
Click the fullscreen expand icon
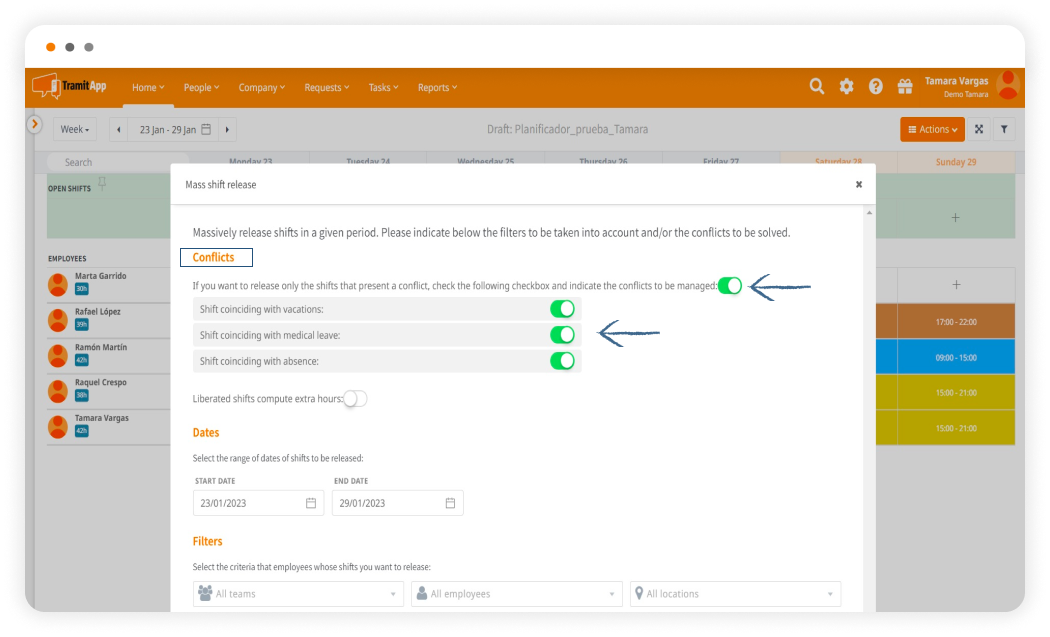point(979,129)
